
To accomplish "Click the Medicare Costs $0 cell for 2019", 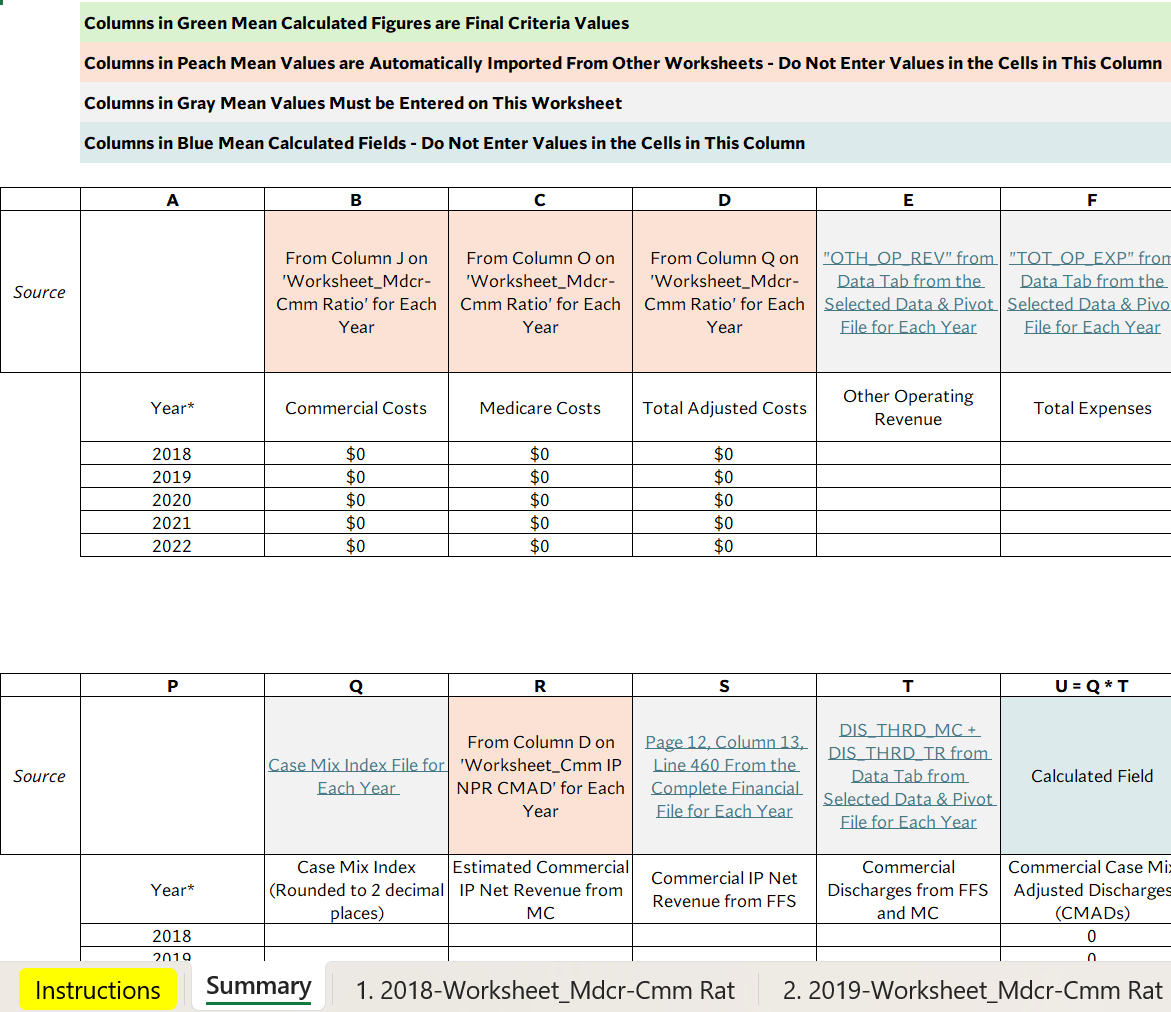I will pos(540,476).
